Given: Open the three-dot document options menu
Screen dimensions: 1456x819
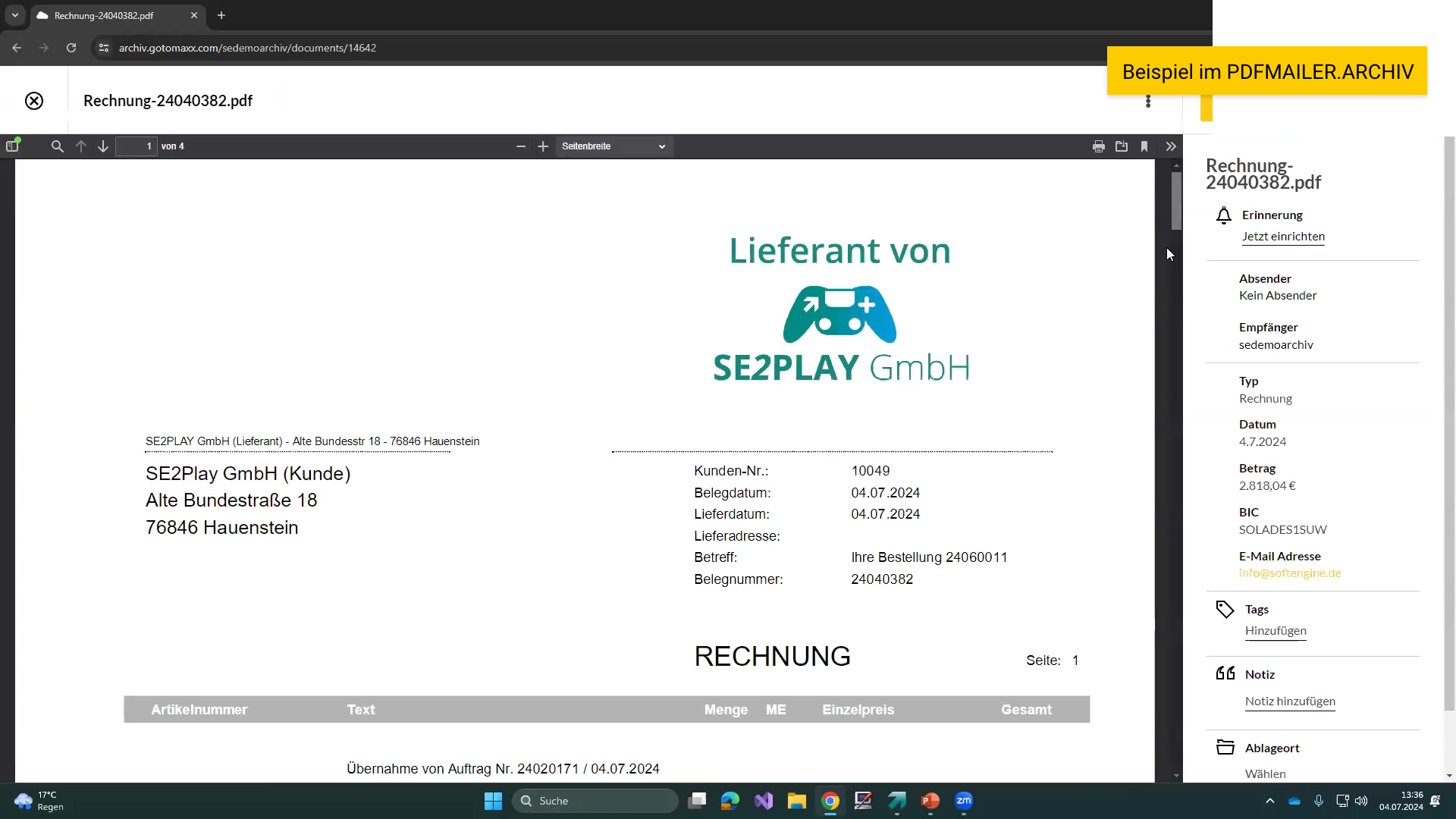Looking at the screenshot, I should click(1148, 101).
